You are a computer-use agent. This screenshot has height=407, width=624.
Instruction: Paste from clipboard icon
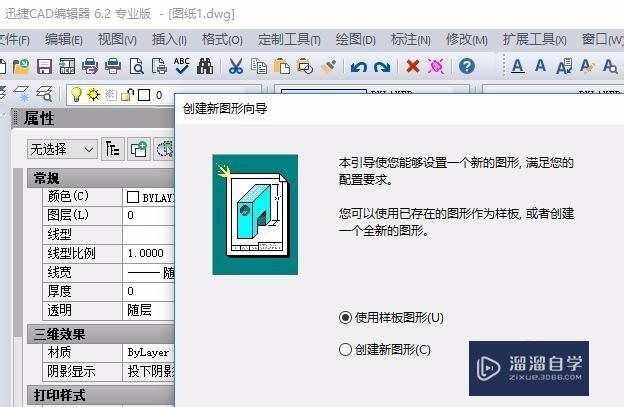click(282, 66)
